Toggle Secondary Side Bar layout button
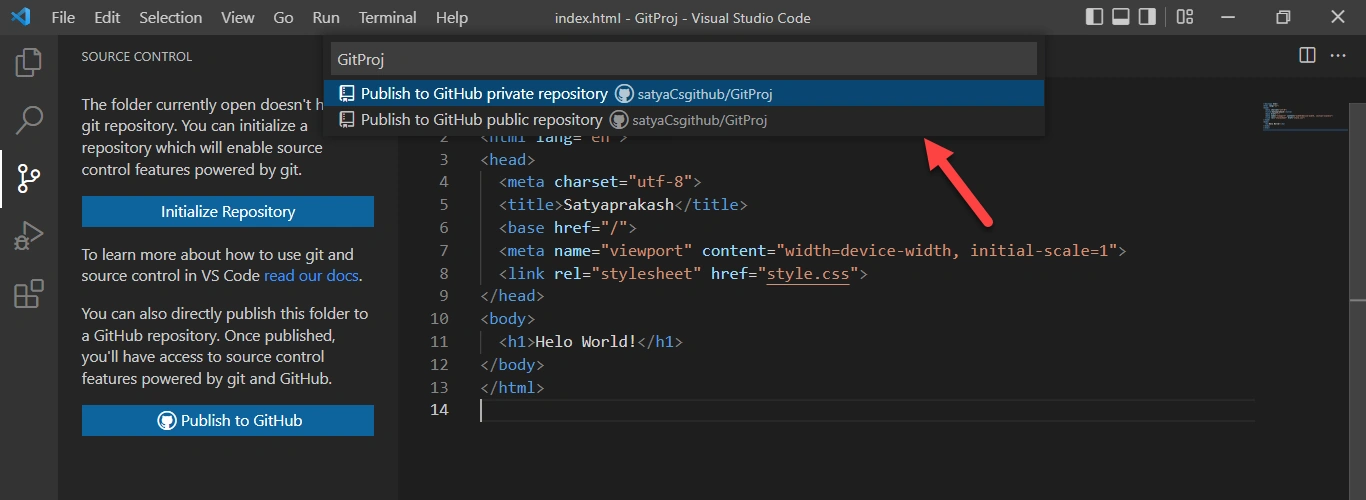The height and width of the screenshot is (500, 1366). (x=1147, y=17)
